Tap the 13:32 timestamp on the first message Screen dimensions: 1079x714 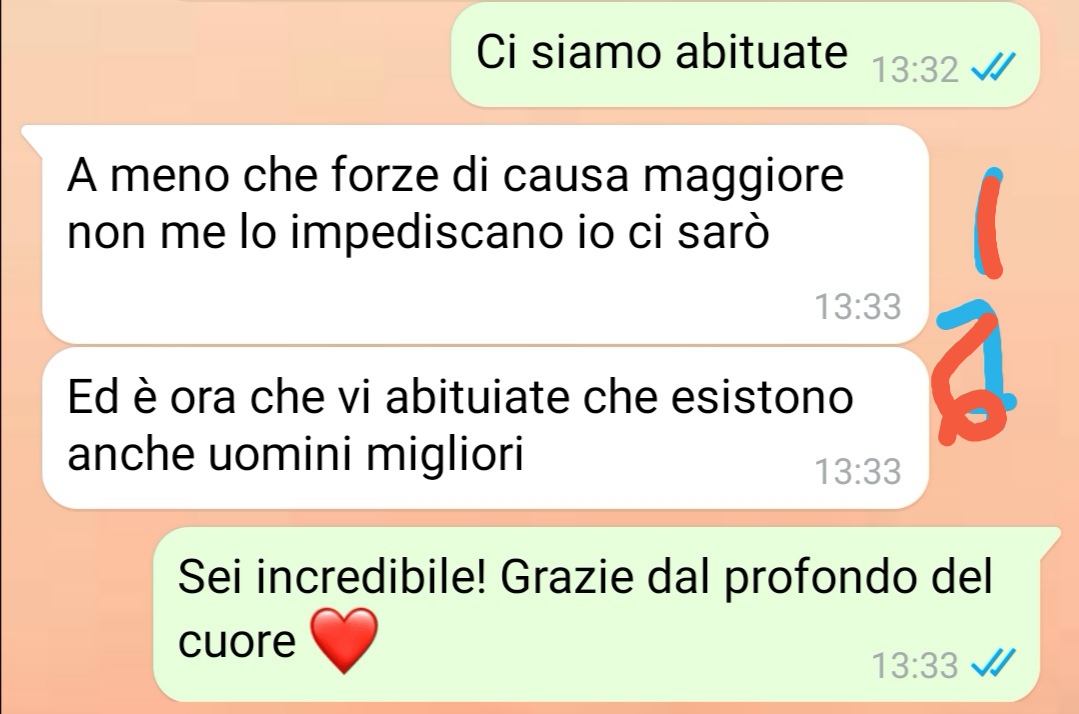pos(915,69)
